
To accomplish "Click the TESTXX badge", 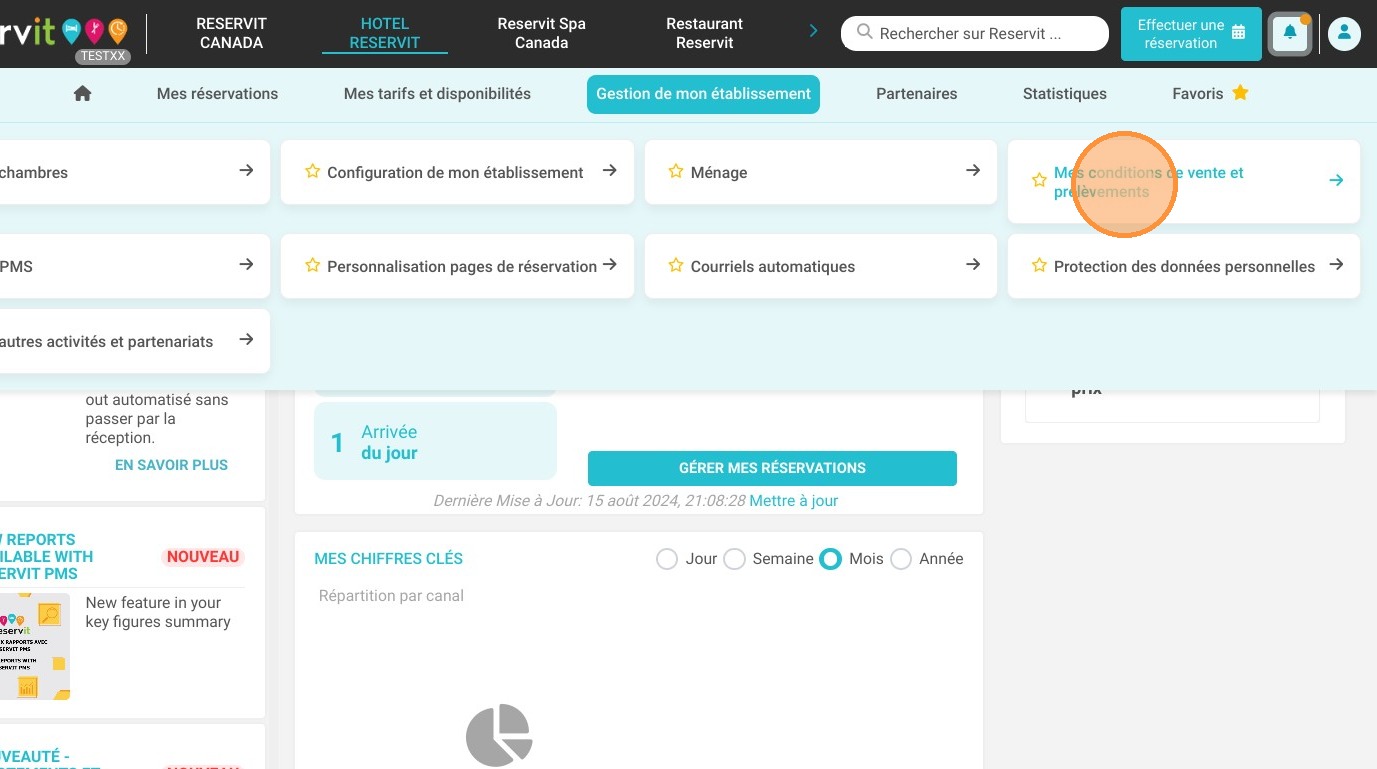I will [103, 56].
